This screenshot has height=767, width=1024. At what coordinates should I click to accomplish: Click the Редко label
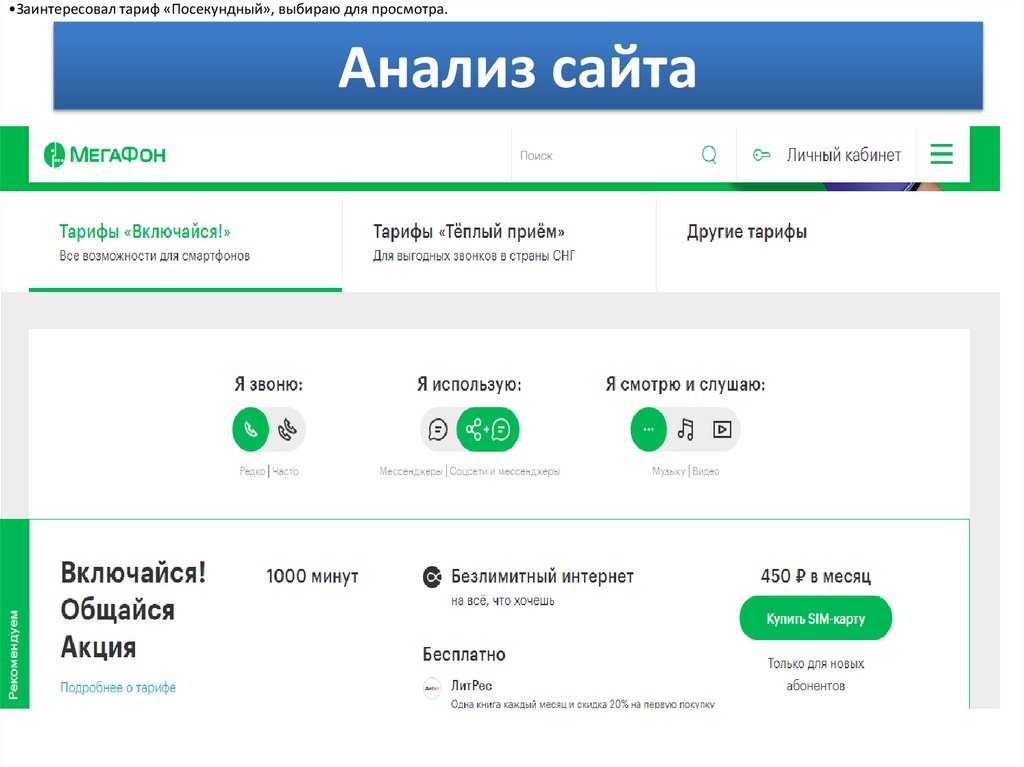pos(252,471)
